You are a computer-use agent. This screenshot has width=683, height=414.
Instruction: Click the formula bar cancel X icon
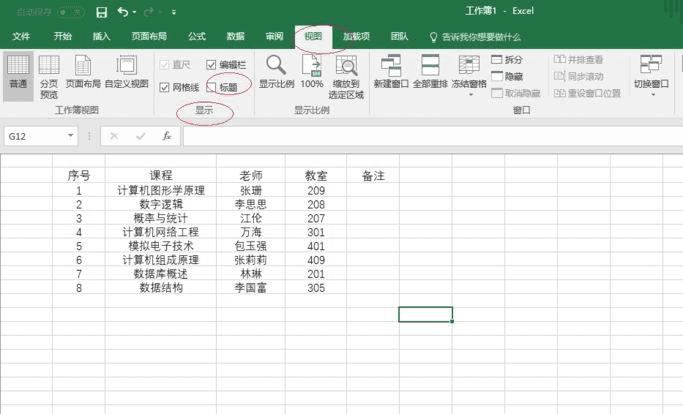point(114,136)
